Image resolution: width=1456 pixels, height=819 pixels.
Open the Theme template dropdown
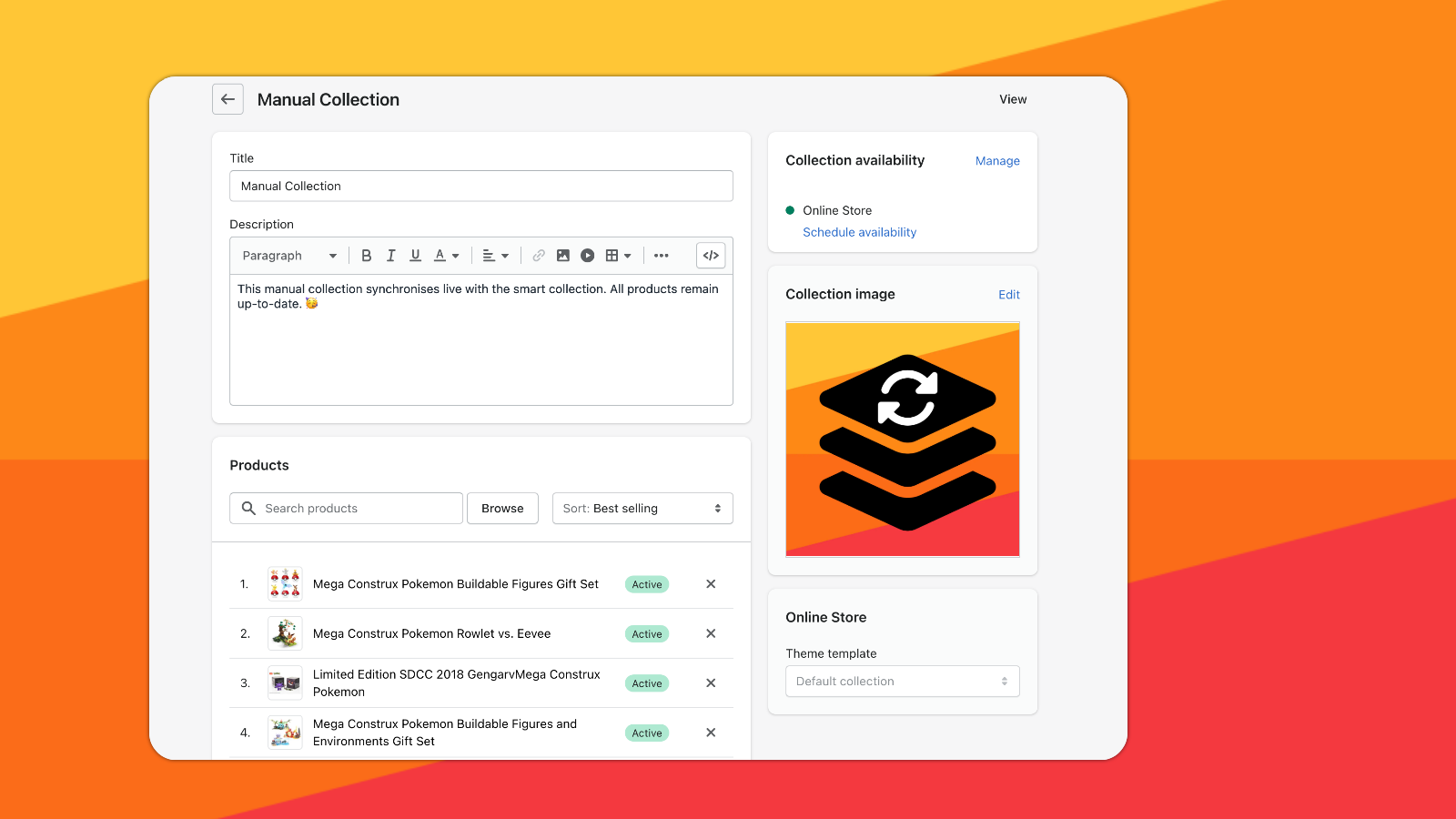tap(903, 682)
